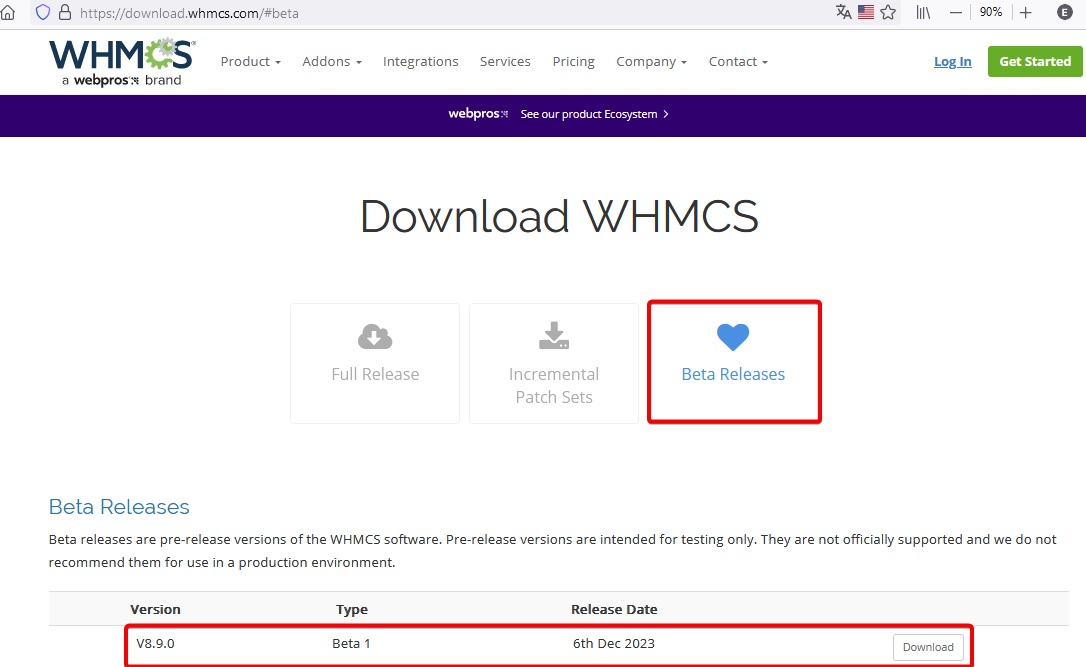Click the Get Started button
1086x667 pixels.
pos(1035,62)
